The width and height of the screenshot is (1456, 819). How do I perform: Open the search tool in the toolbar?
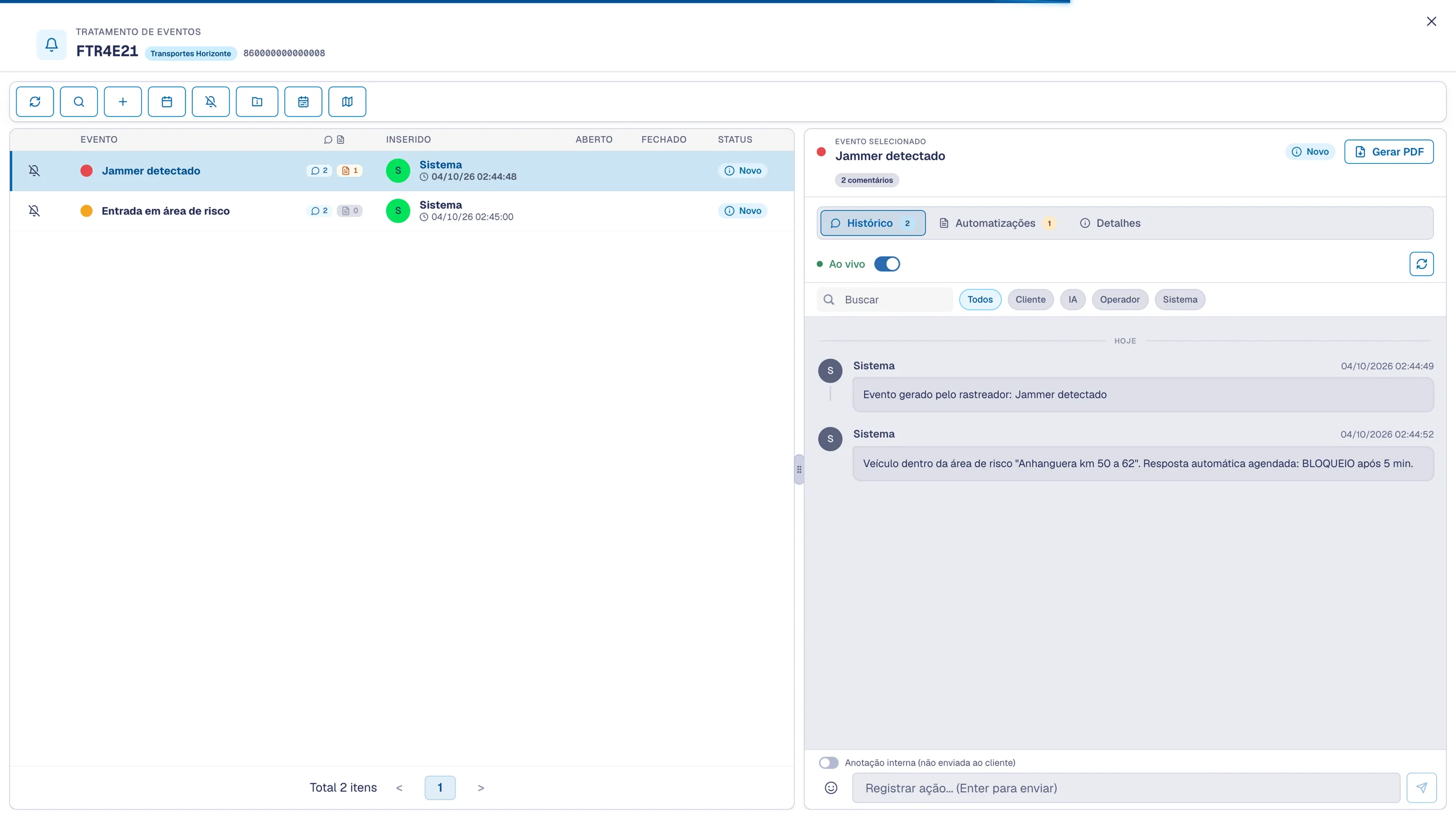[x=78, y=102]
